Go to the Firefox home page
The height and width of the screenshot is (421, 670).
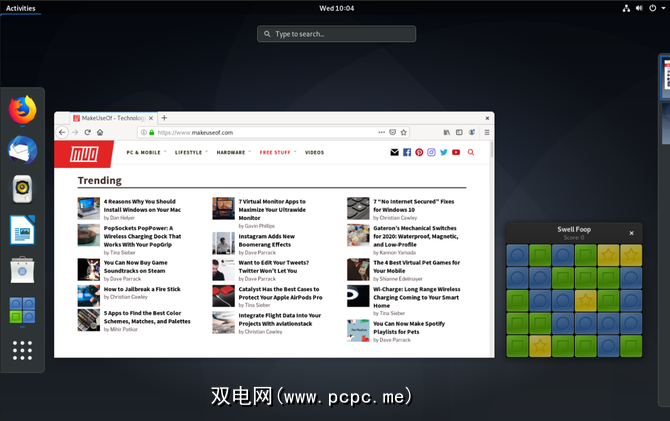click(x=100, y=132)
